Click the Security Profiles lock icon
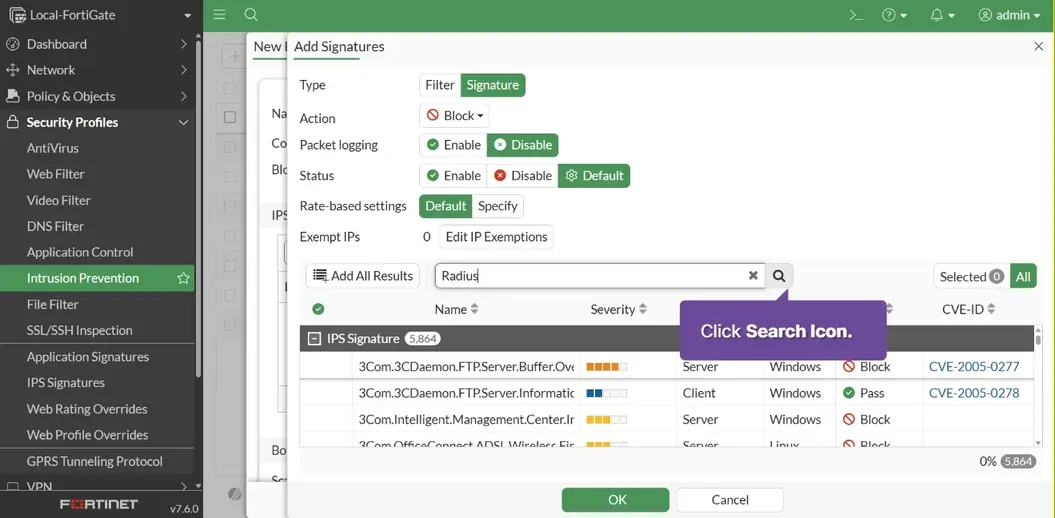Screen dimensions: 1055x518 pos(12,122)
